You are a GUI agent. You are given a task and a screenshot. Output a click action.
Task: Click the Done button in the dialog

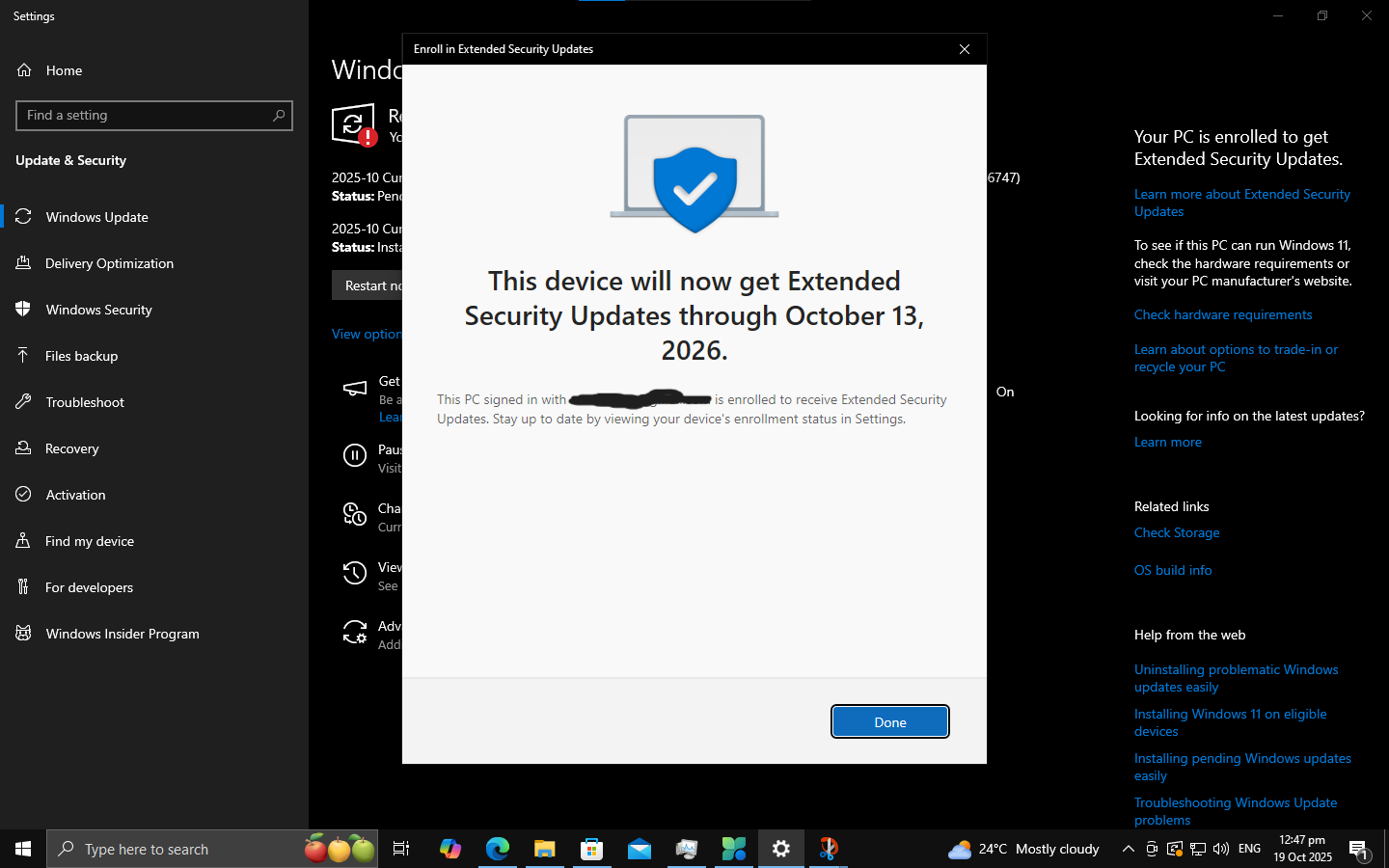890,721
